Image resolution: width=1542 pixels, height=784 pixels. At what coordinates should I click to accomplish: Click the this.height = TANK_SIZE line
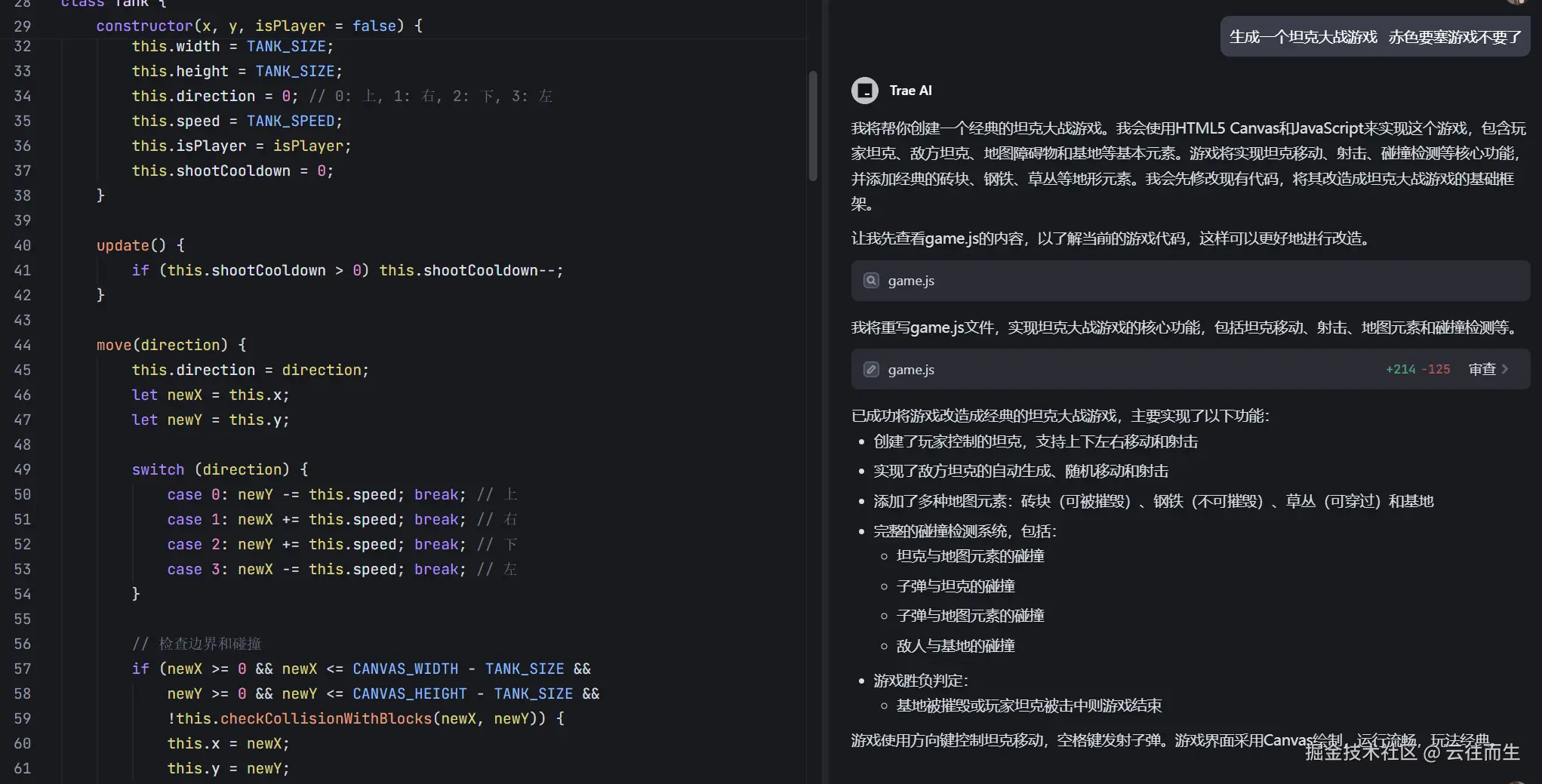(237, 71)
